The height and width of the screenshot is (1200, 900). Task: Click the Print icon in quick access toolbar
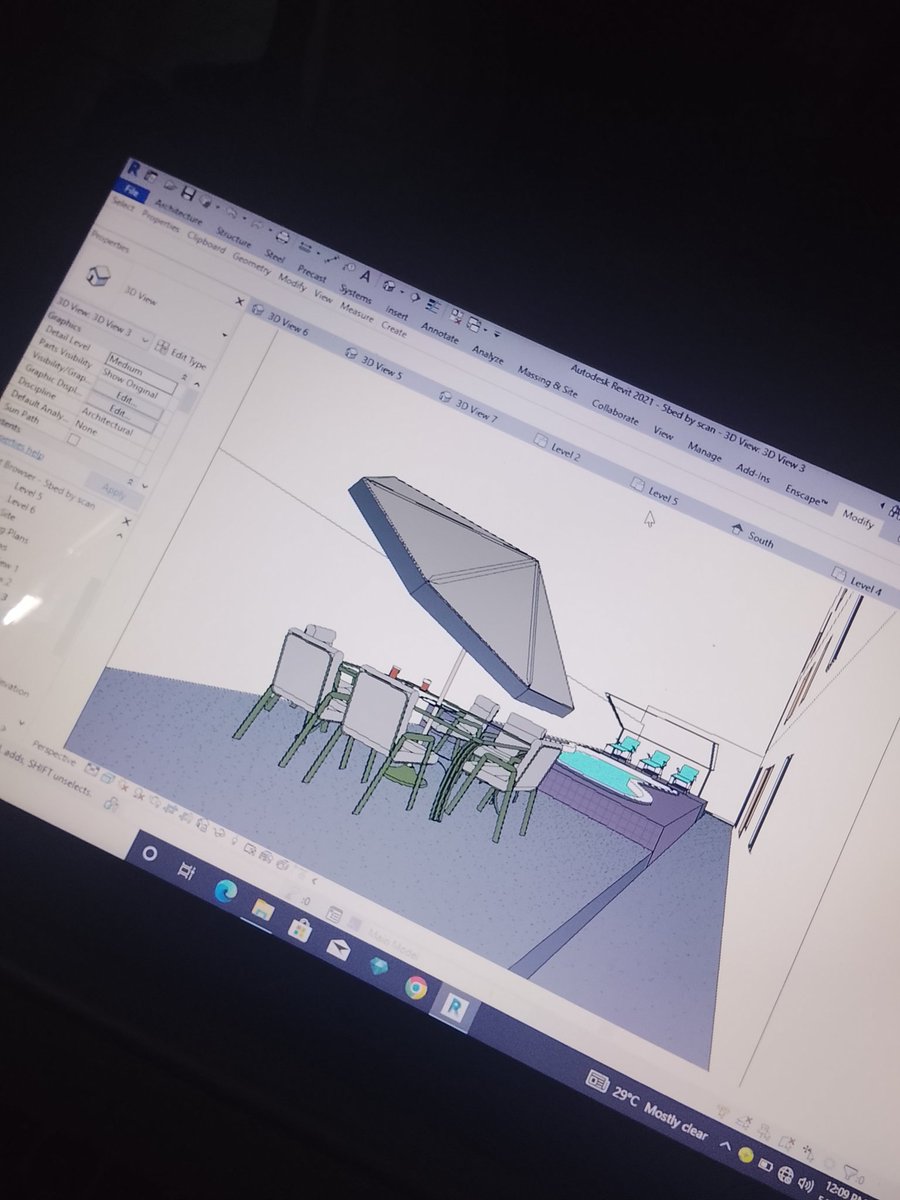284,237
